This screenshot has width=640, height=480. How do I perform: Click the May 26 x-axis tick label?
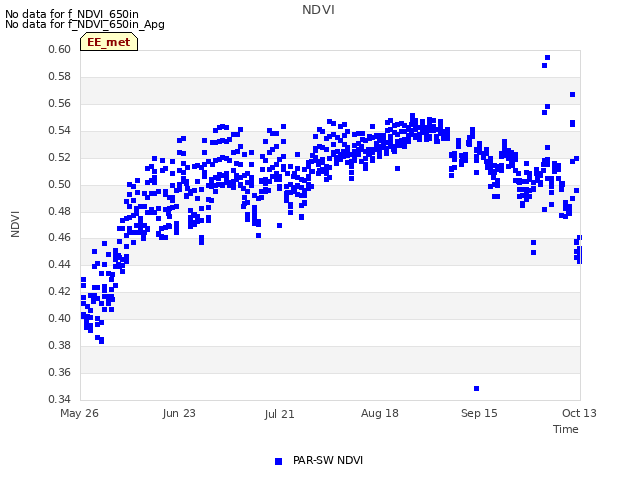tap(79, 413)
